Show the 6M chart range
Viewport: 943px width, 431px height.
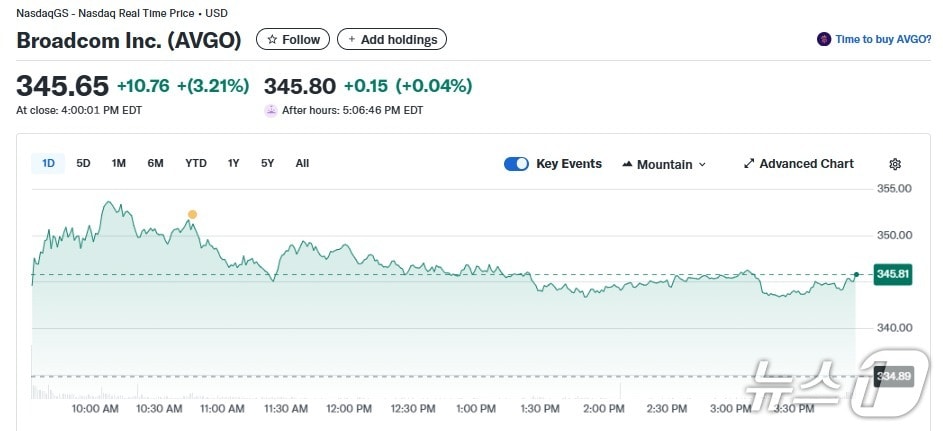coord(155,163)
